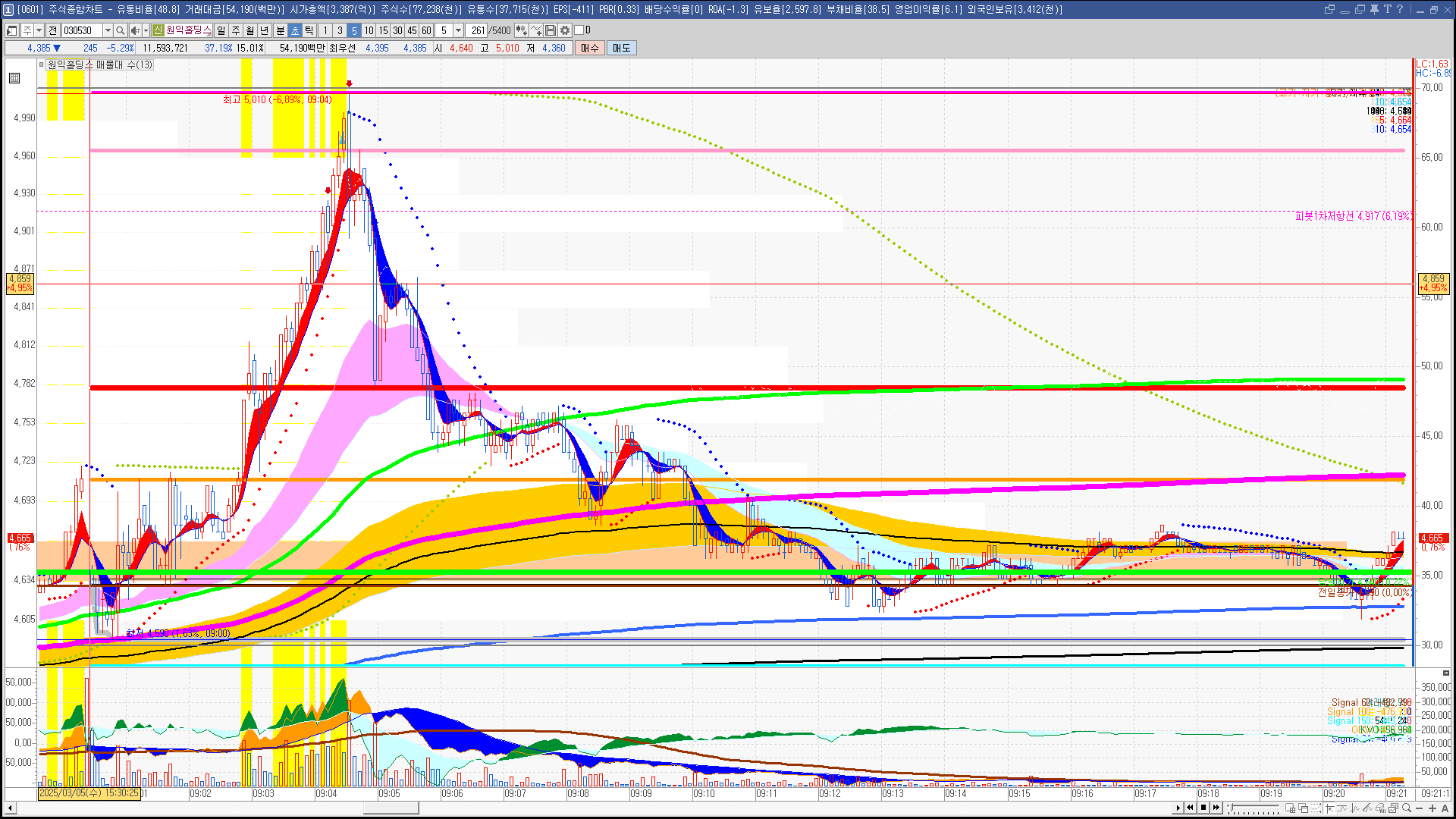Expand the stock code 030530 dropdown
The height and width of the screenshot is (819, 1456).
pyautogui.click(x=108, y=30)
